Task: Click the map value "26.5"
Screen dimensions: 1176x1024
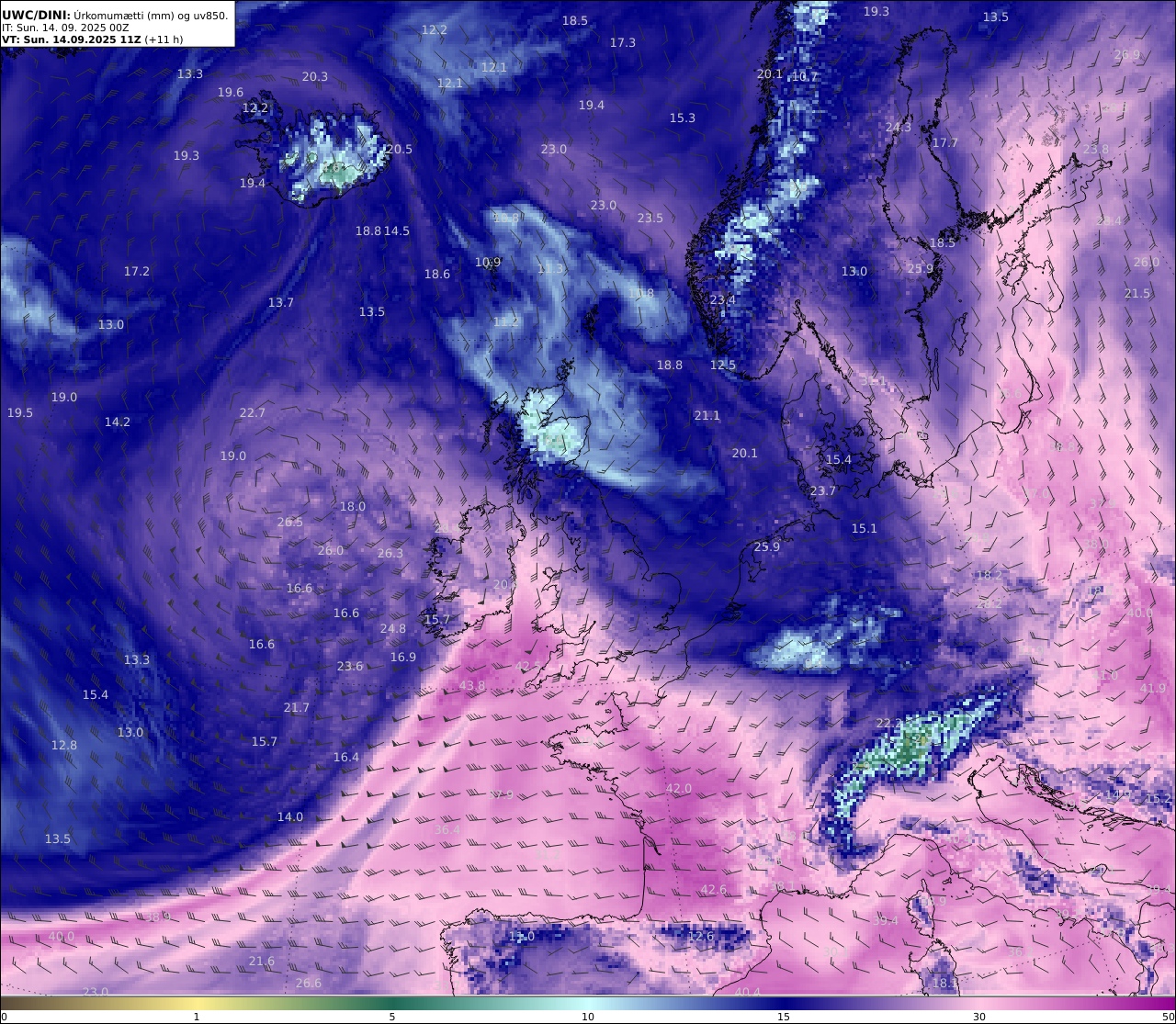Action: pyautogui.click(x=290, y=523)
